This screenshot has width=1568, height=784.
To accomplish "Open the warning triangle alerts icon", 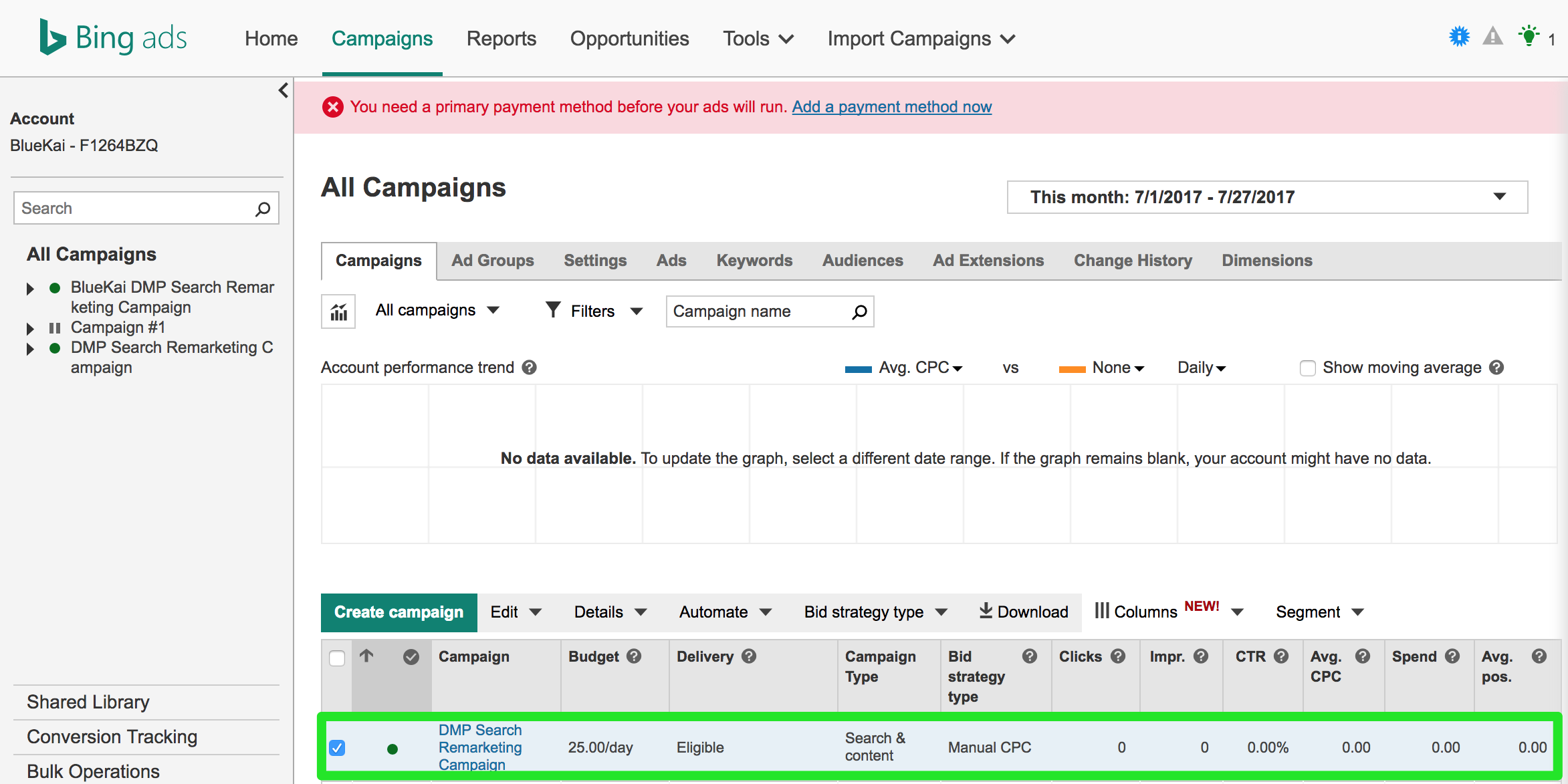I will click(1492, 37).
